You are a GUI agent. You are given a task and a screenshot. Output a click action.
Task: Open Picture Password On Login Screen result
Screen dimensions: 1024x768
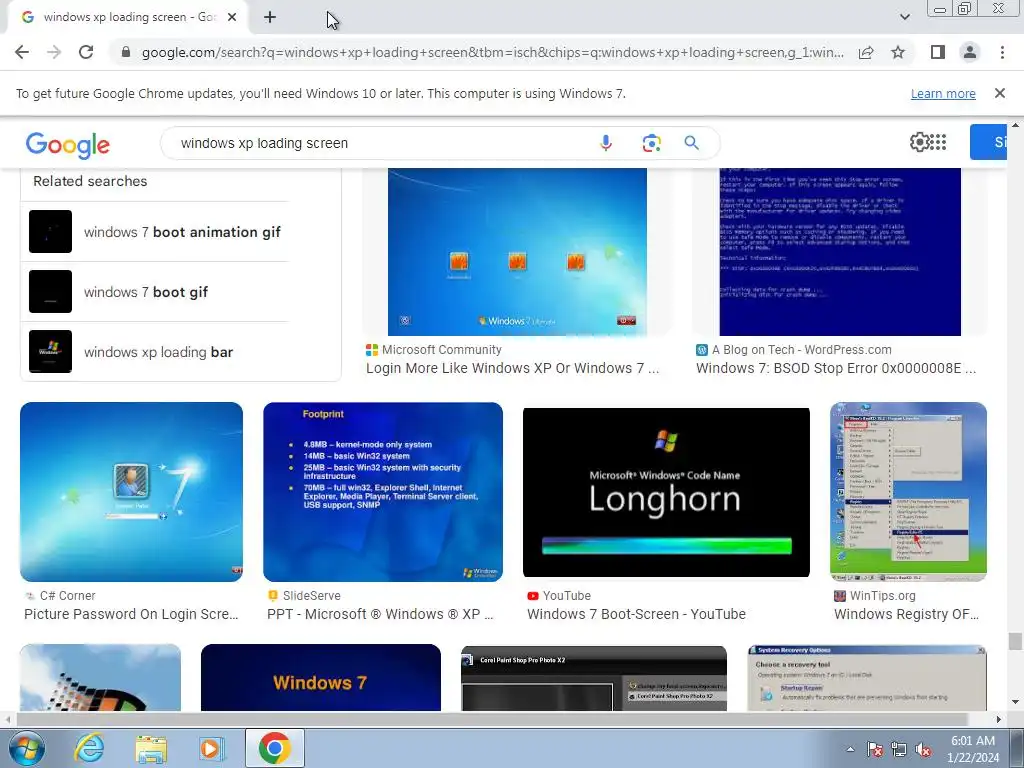[131, 614]
